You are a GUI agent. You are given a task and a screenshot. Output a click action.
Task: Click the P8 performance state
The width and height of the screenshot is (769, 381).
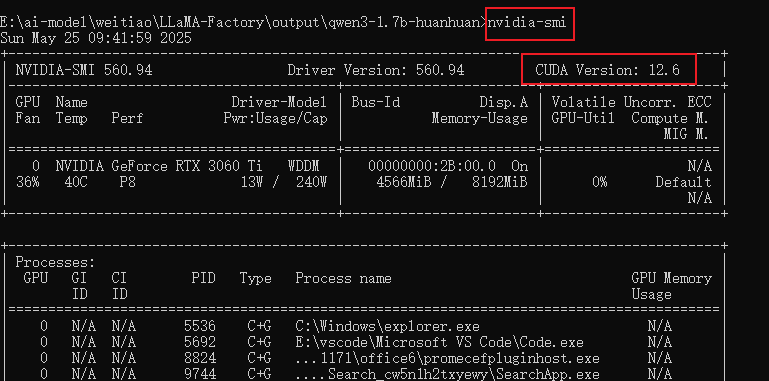[127, 182]
